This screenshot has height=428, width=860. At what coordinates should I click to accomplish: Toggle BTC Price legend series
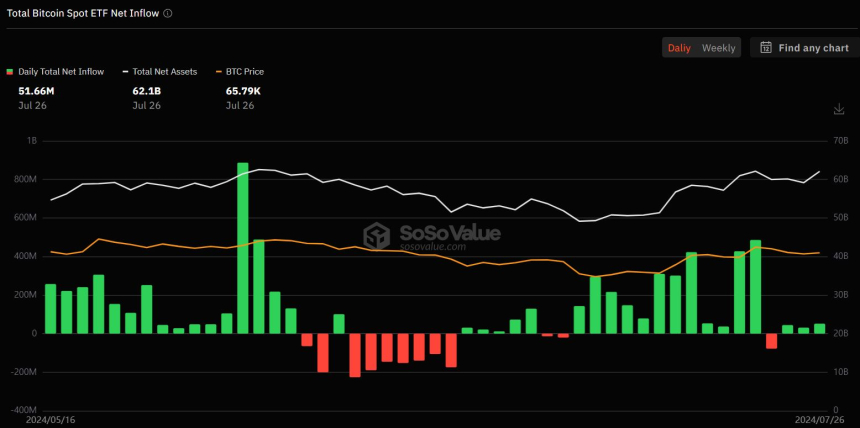(240, 71)
